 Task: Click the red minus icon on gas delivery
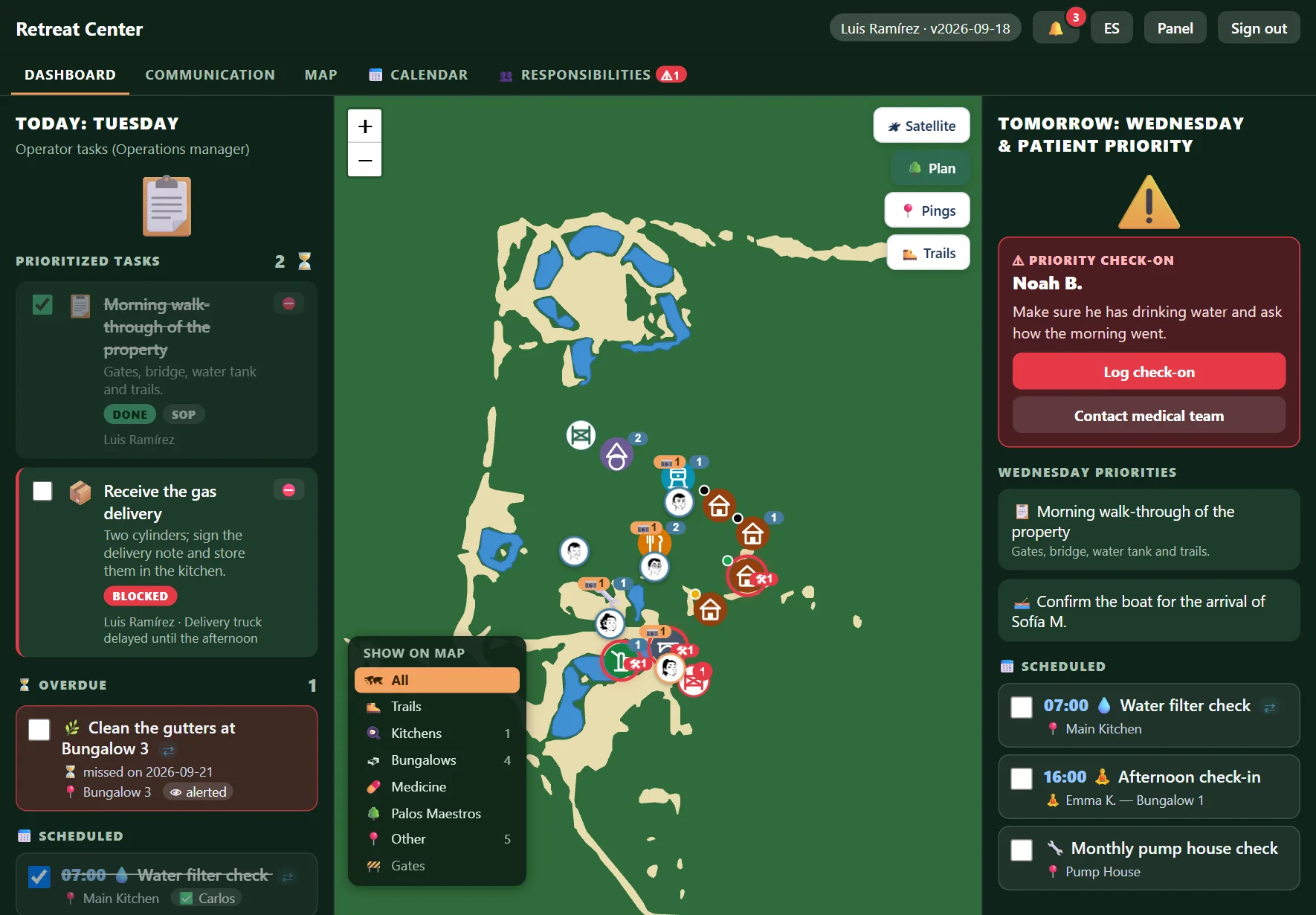288,489
